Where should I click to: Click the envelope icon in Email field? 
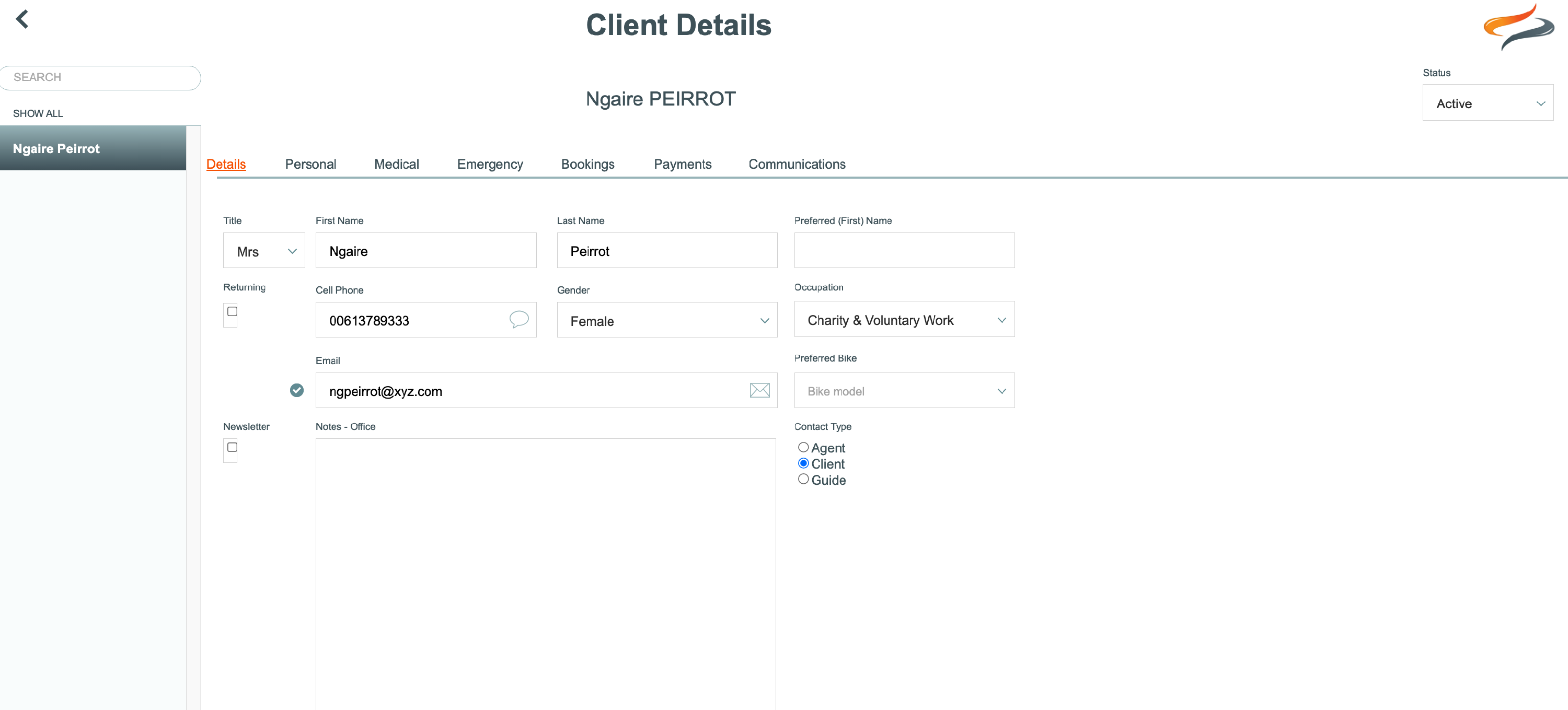pyautogui.click(x=759, y=390)
